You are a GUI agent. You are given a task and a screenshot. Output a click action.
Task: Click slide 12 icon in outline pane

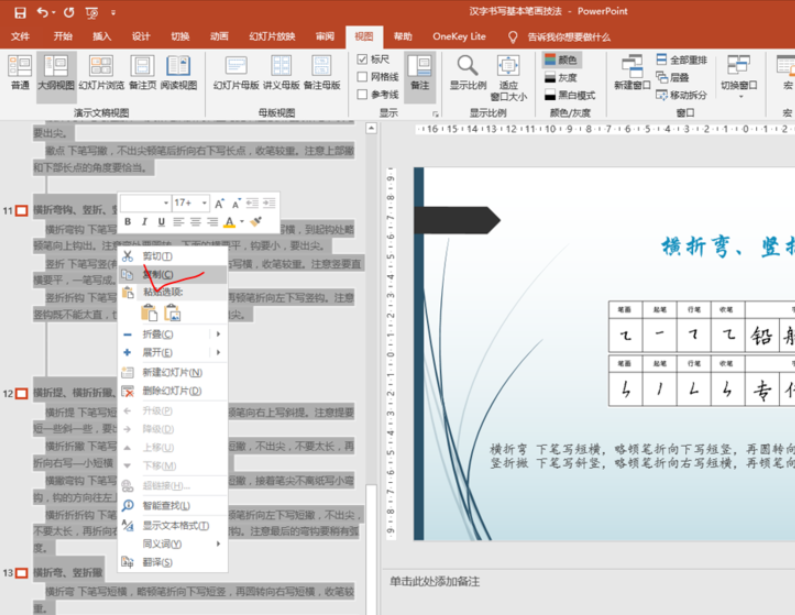21,394
